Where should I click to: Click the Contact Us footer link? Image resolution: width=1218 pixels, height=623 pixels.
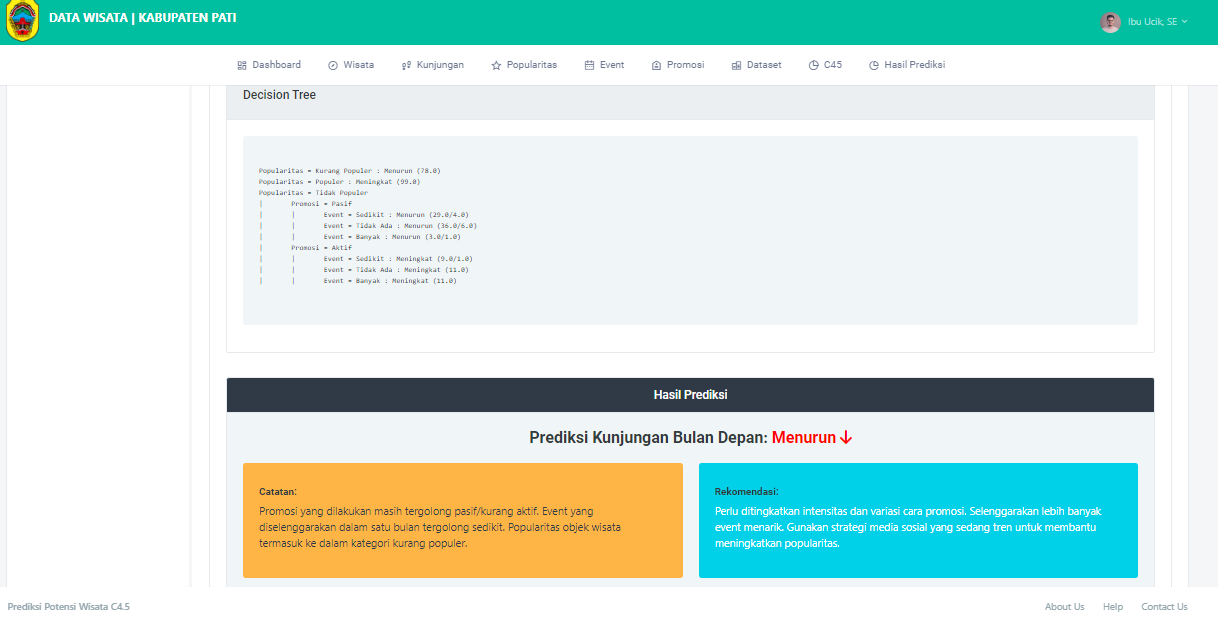point(1164,607)
